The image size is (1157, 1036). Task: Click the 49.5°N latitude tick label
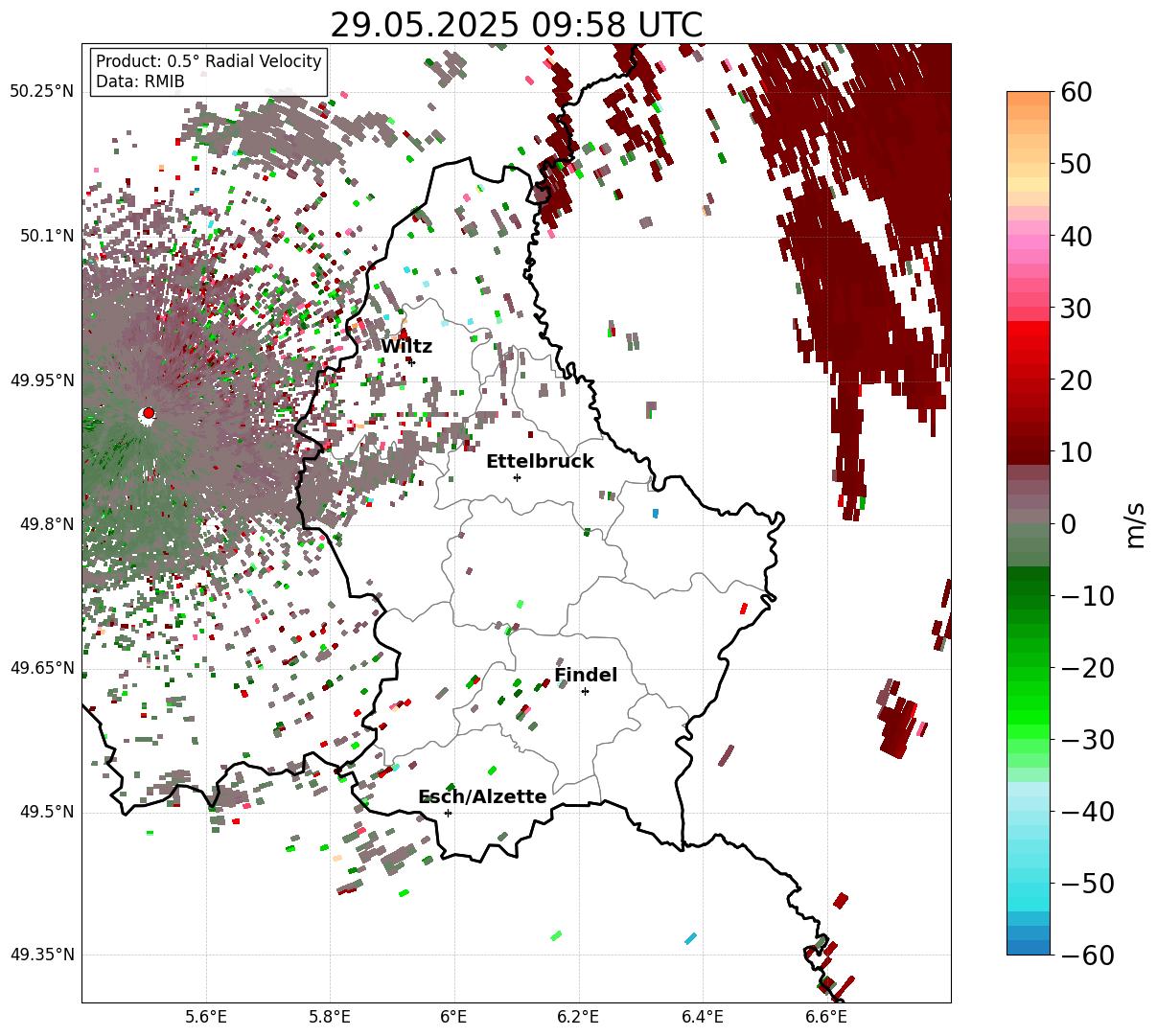(46, 812)
